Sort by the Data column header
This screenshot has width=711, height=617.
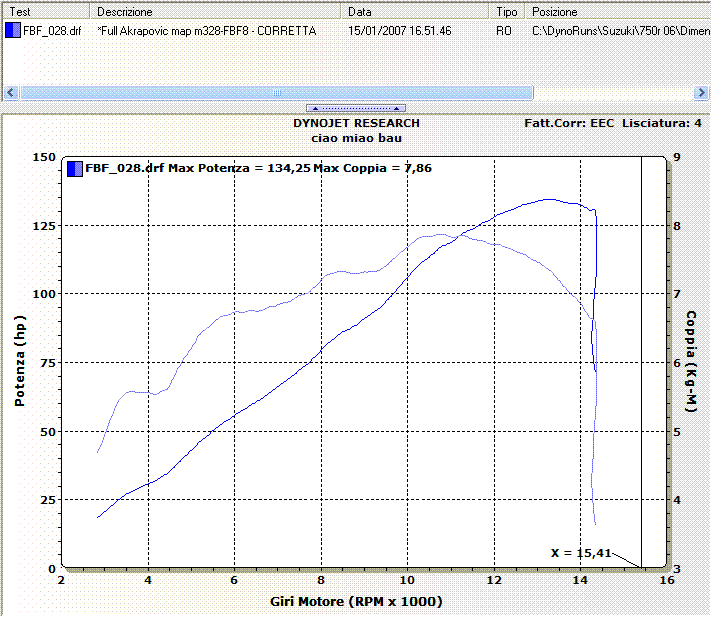418,12
